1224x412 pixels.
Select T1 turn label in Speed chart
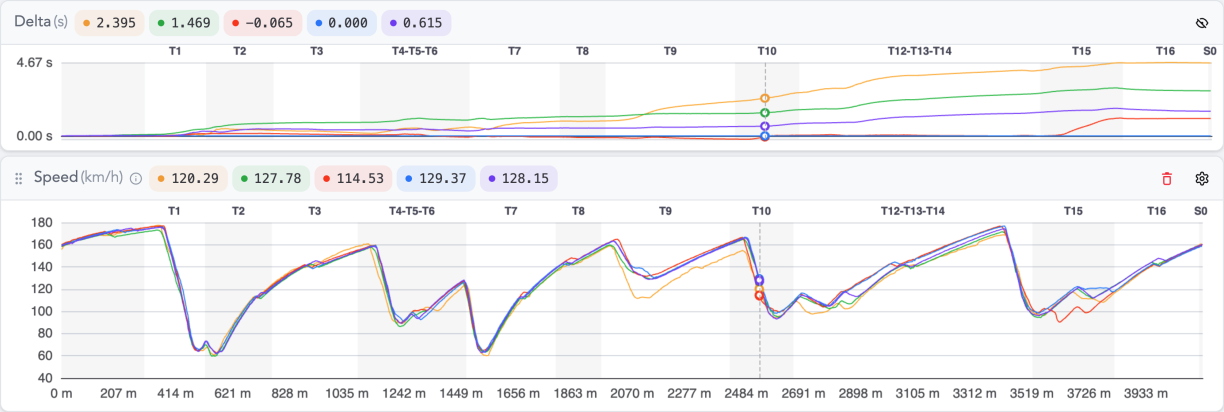tap(174, 211)
